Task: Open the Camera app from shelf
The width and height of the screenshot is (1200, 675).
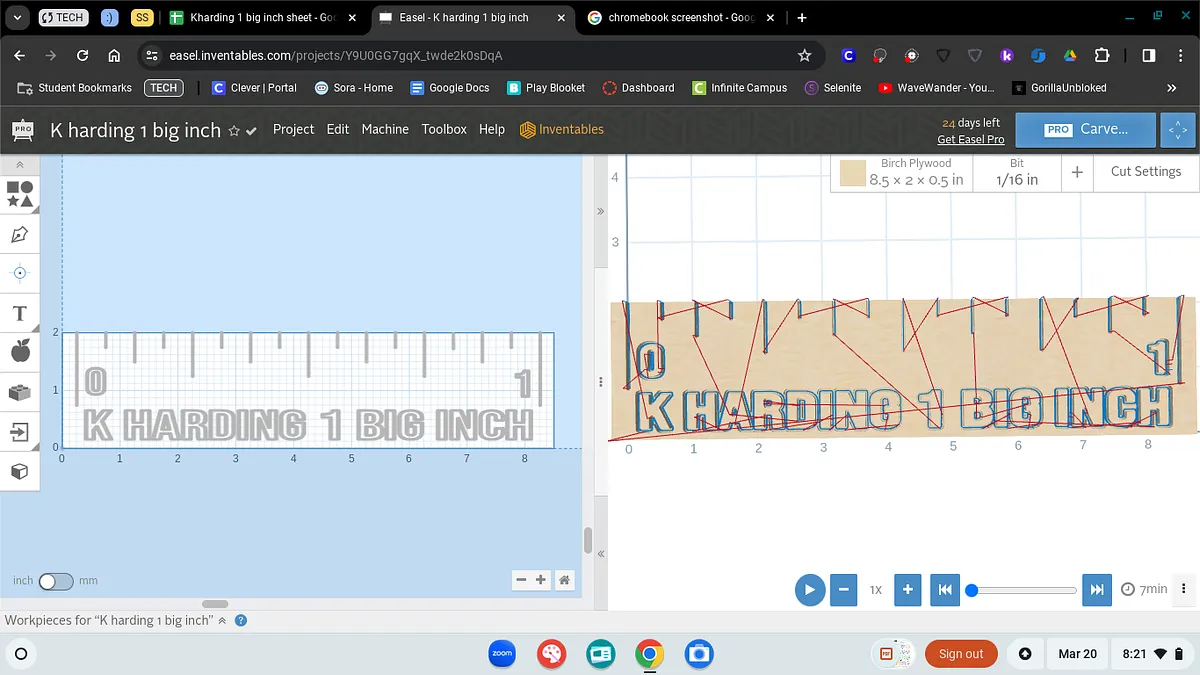Action: pos(699,654)
